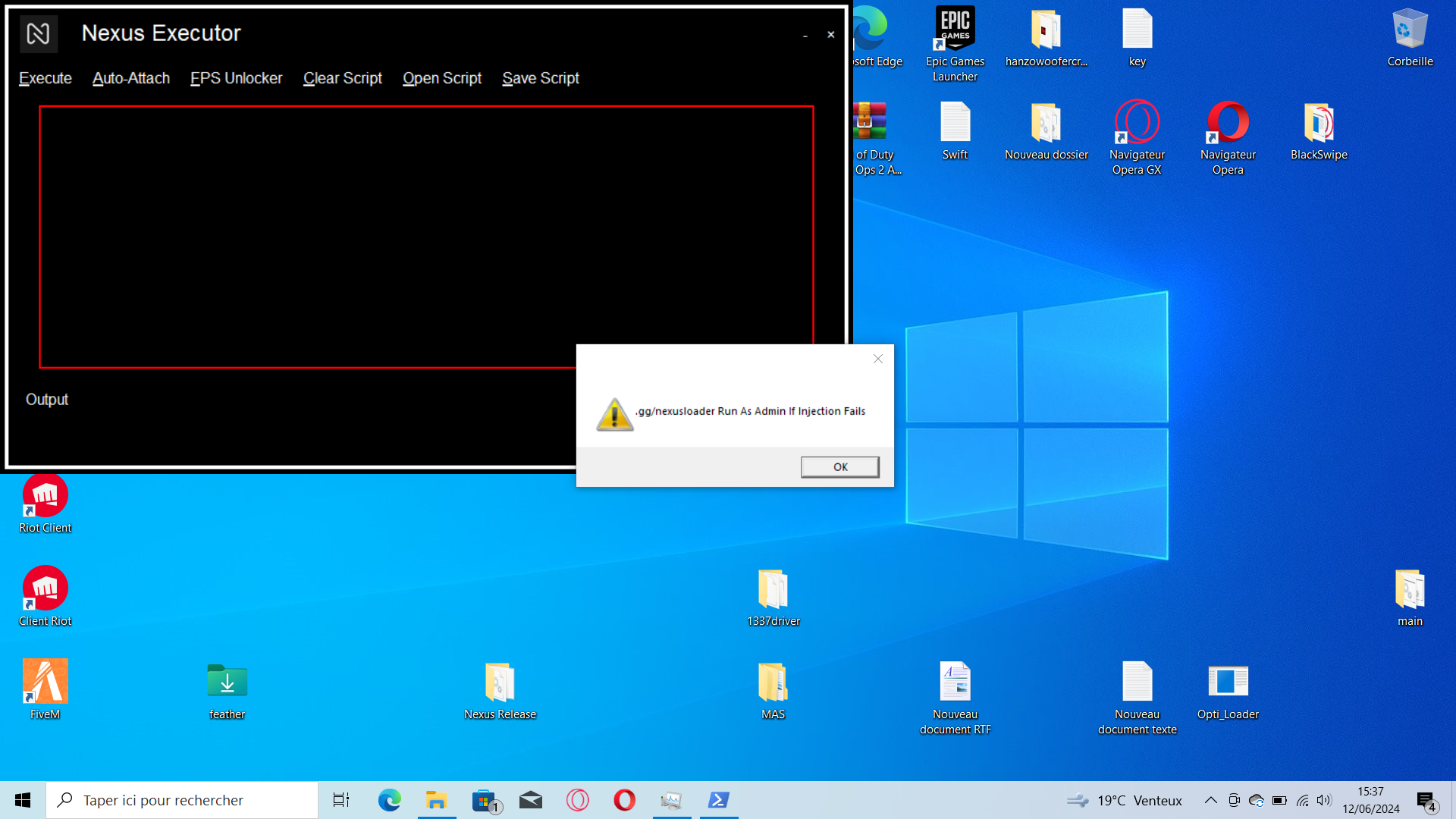The height and width of the screenshot is (819, 1456).
Task: Open the Opera GX desktop shortcut
Action: click(1137, 123)
